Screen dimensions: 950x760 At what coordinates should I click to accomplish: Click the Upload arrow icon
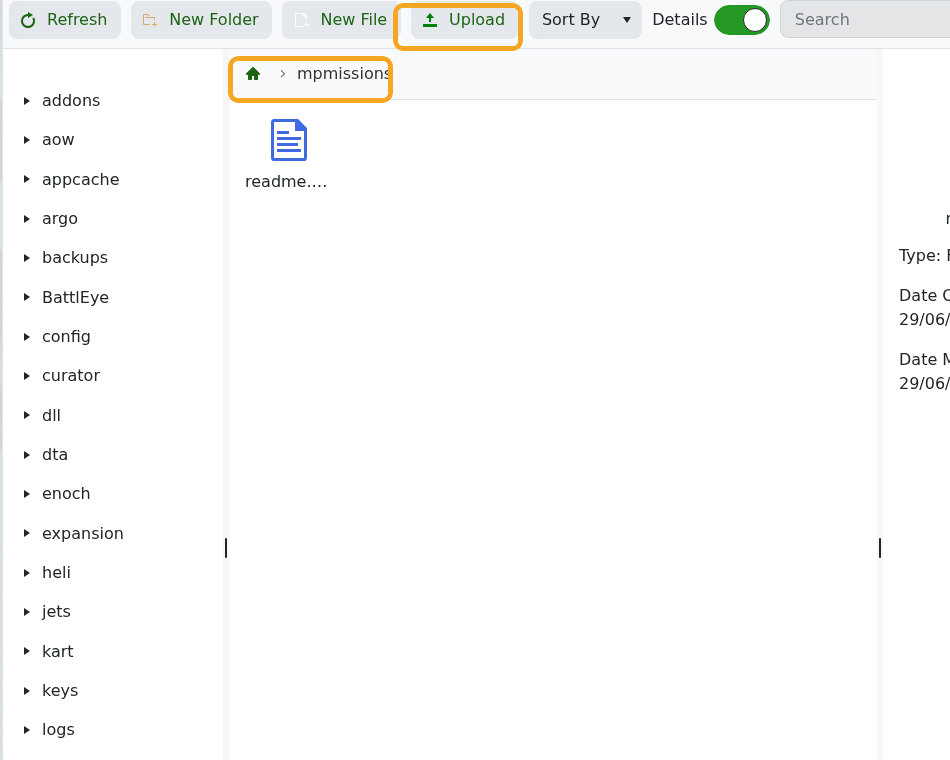pyautogui.click(x=430, y=20)
